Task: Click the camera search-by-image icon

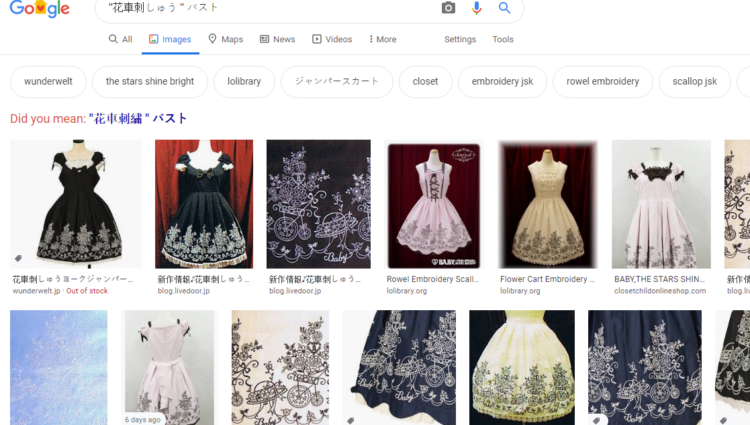Action: point(448,8)
